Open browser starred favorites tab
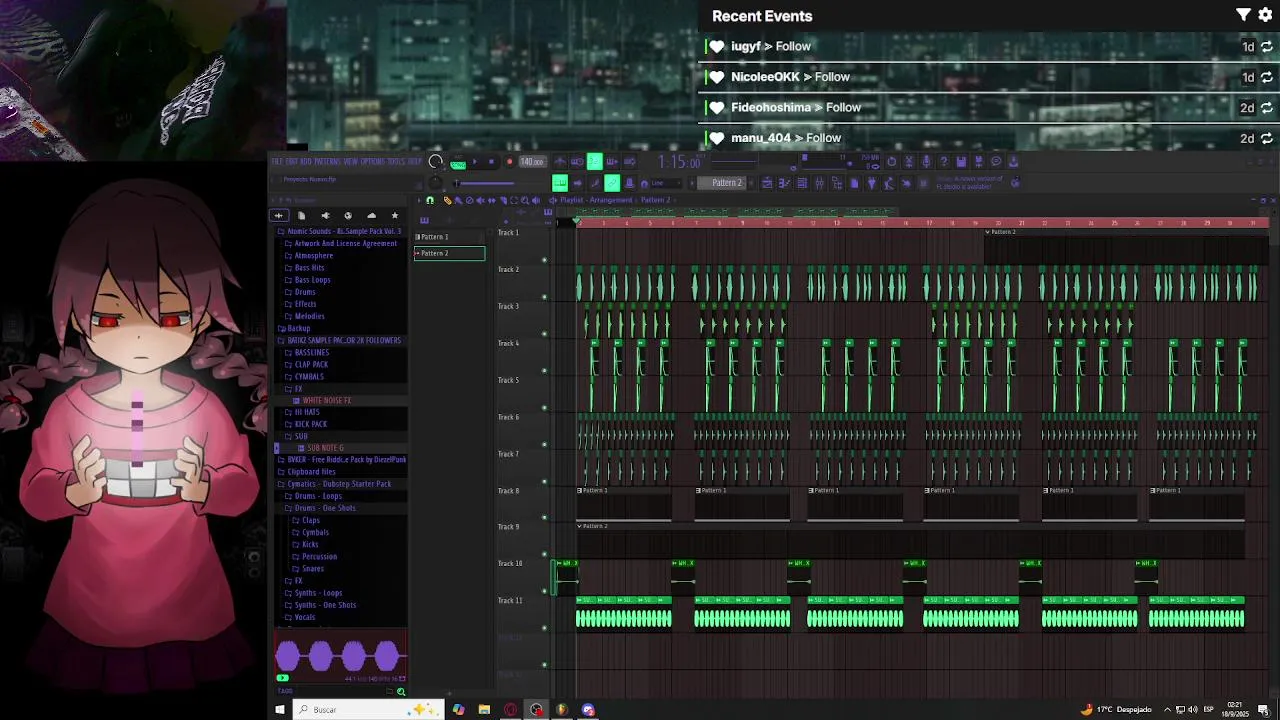 (394, 215)
